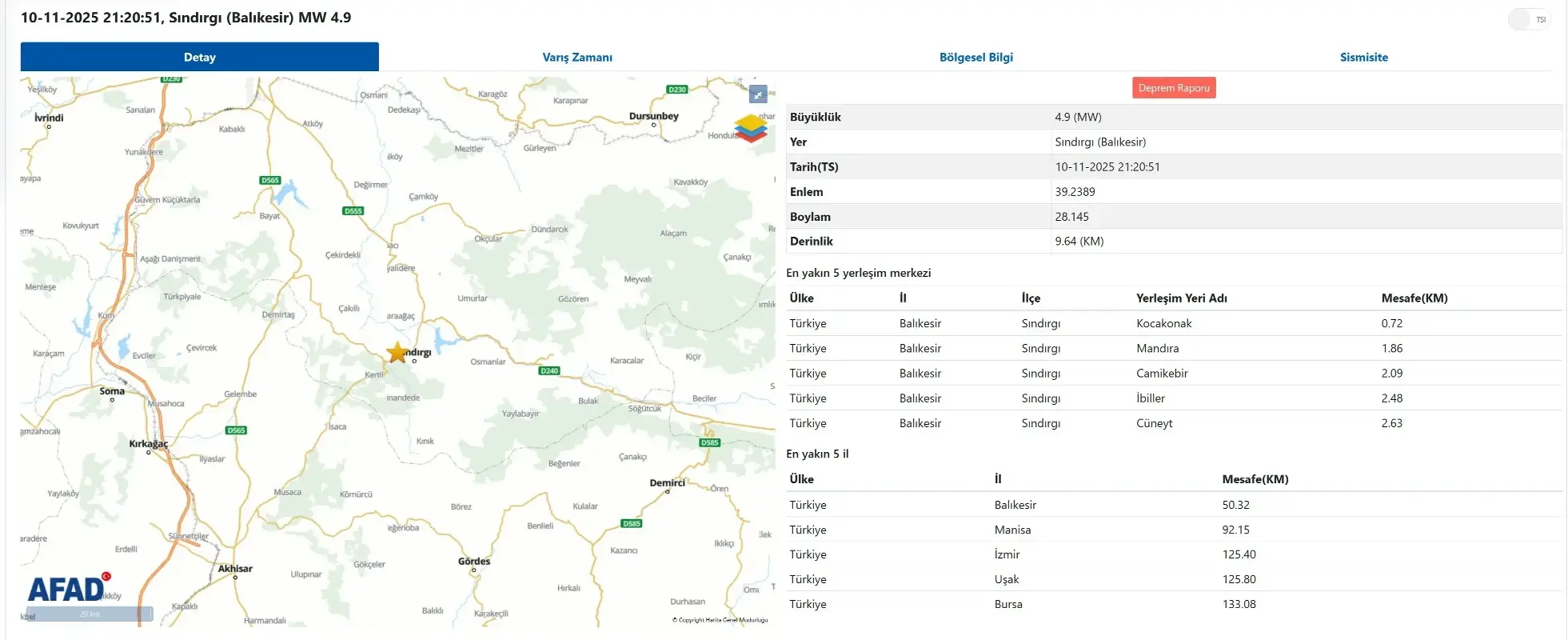The height and width of the screenshot is (640, 1568).
Task: Select the Dursunbey town marker
Action: click(x=653, y=124)
